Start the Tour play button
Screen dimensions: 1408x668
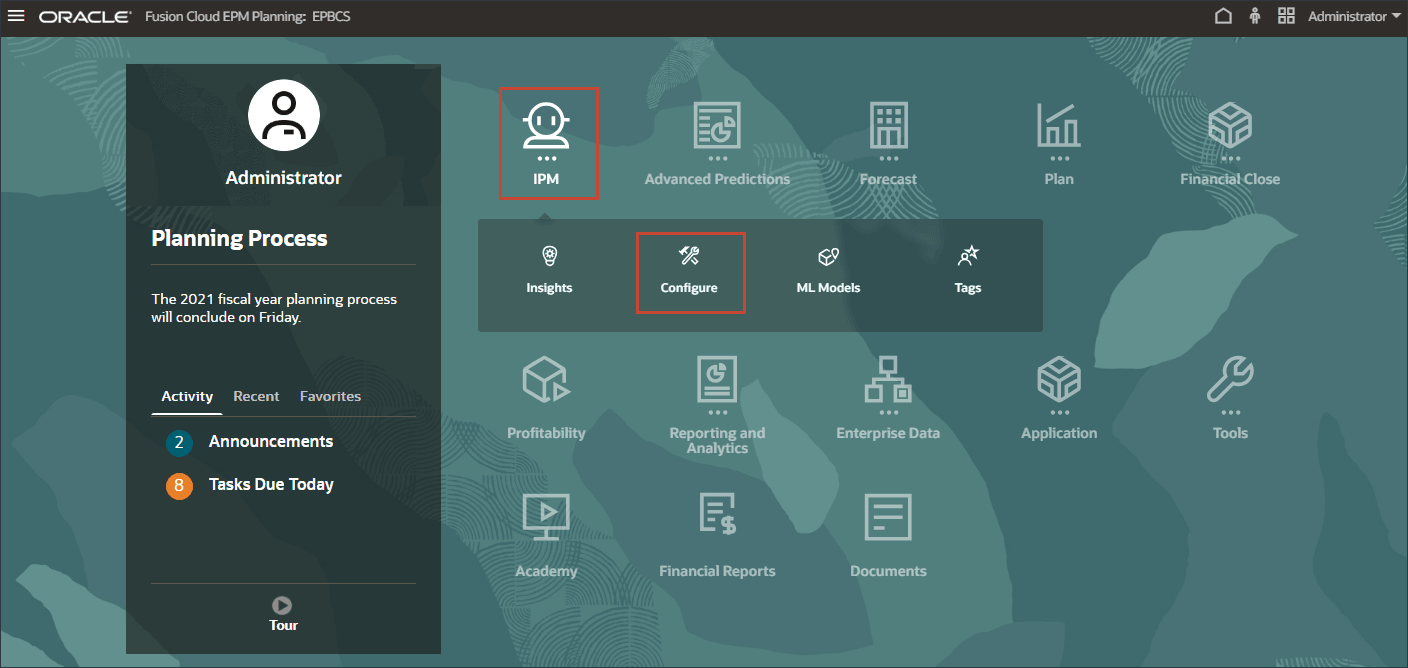click(x=283, y=605)
